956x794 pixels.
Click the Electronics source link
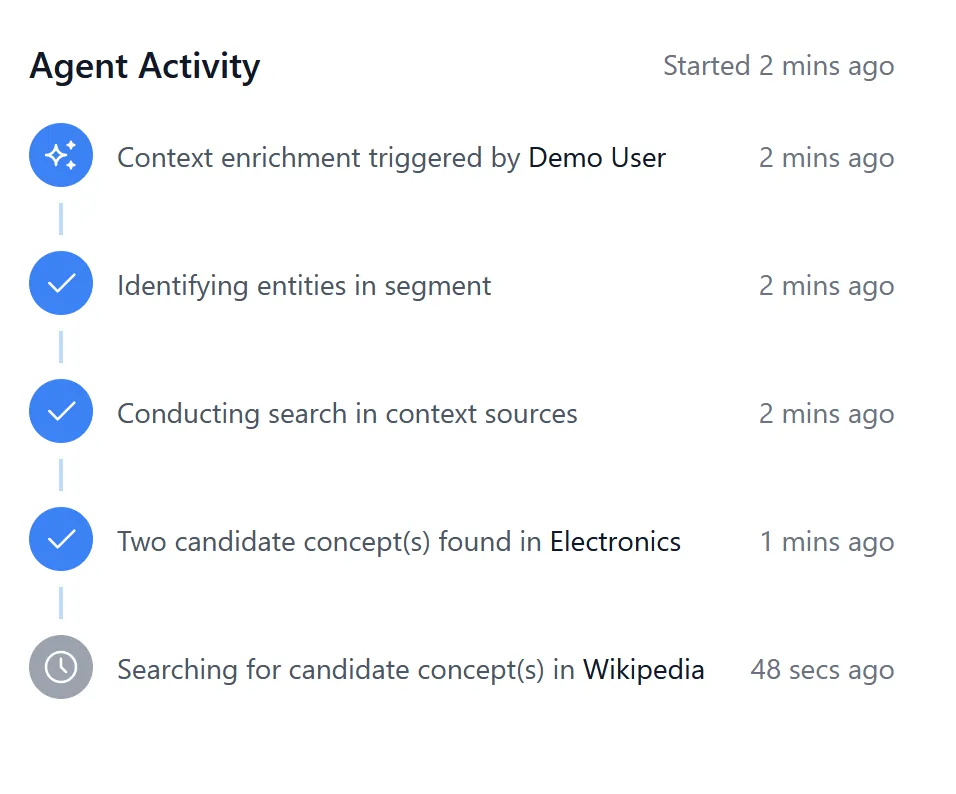(614, 541)
